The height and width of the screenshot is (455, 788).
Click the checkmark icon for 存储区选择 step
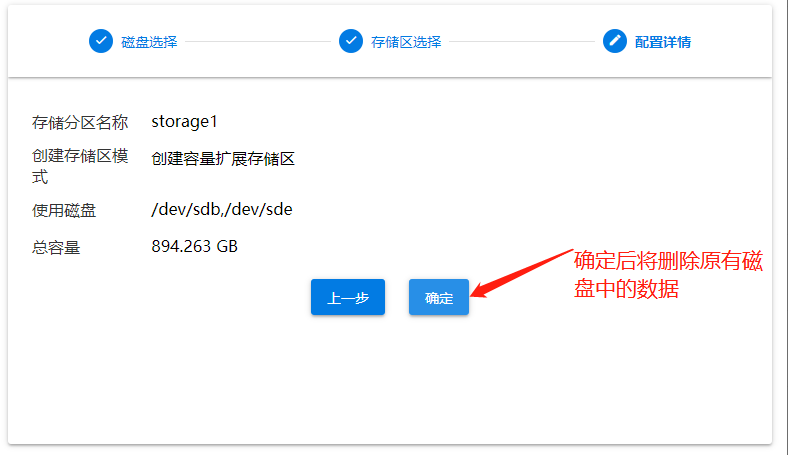coord(350,42)
